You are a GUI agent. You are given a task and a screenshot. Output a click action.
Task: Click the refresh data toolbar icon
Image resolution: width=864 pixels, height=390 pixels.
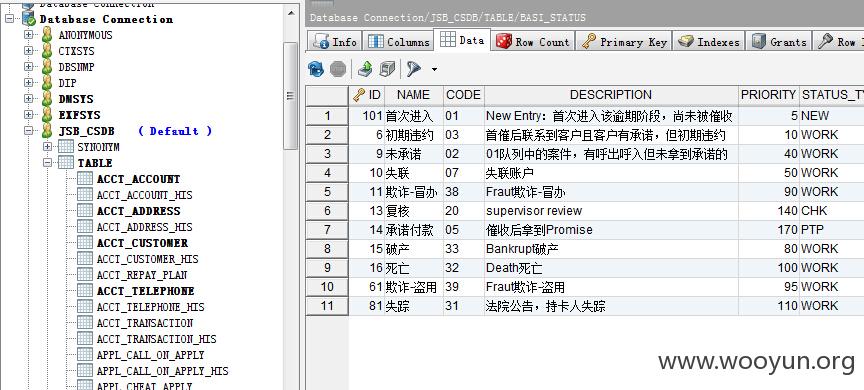[x=316, y=69]
